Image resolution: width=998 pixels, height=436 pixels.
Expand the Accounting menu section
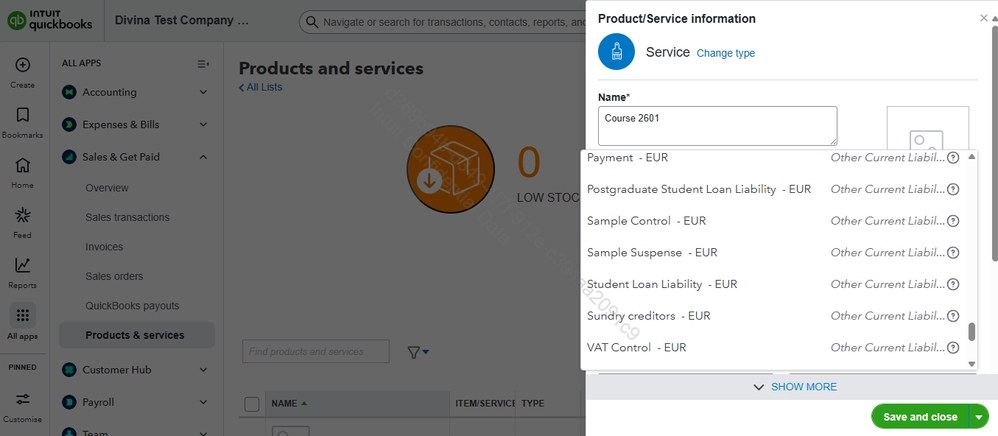click(203, 92)
